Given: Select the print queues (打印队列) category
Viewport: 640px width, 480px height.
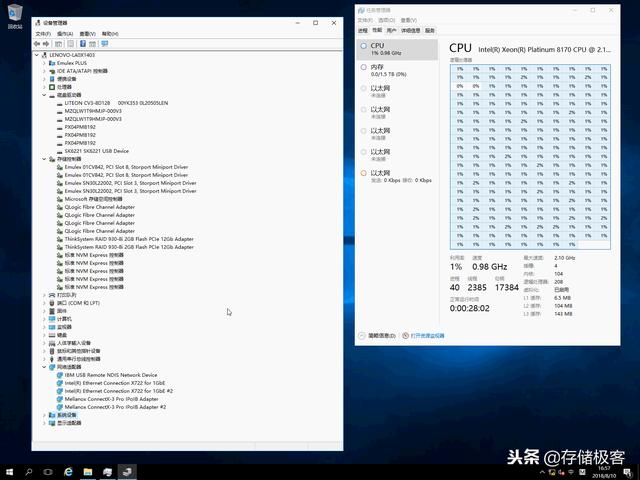Looking at the screenshot, I should click(67, 295).
